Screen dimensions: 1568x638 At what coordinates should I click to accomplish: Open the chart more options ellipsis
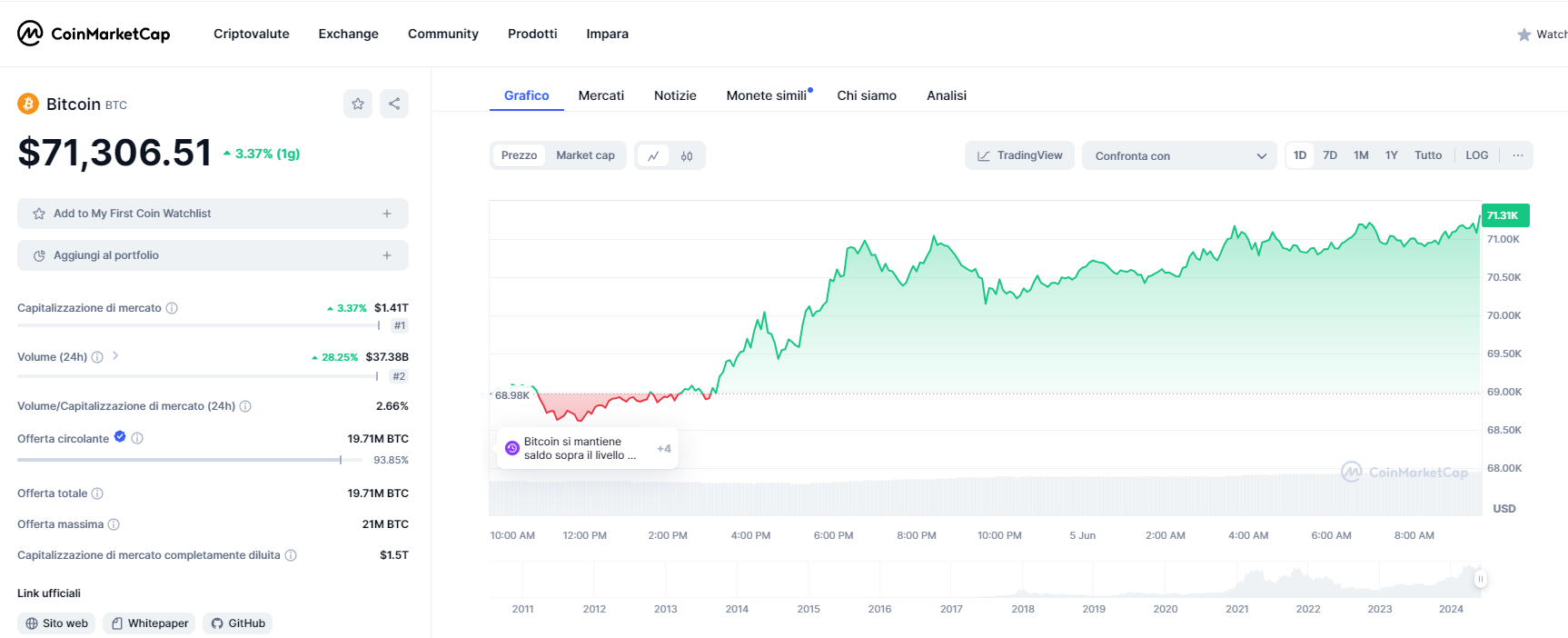click(x=1517, y=155)
